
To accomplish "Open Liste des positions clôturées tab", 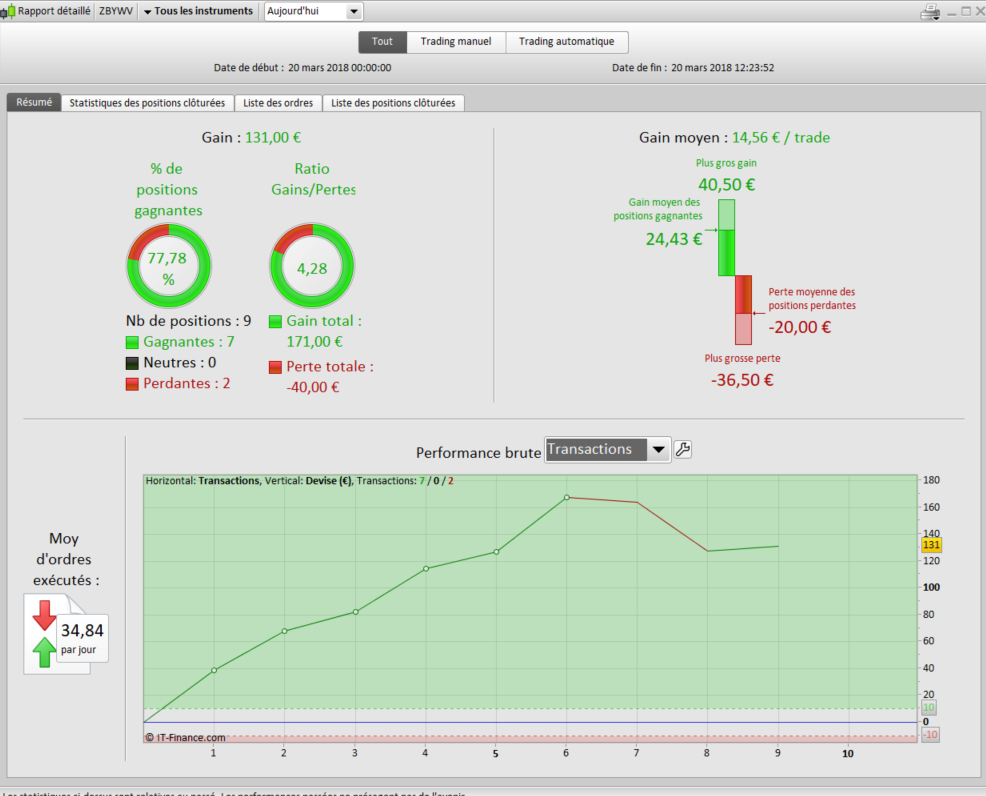I will (x=393, y=103).
